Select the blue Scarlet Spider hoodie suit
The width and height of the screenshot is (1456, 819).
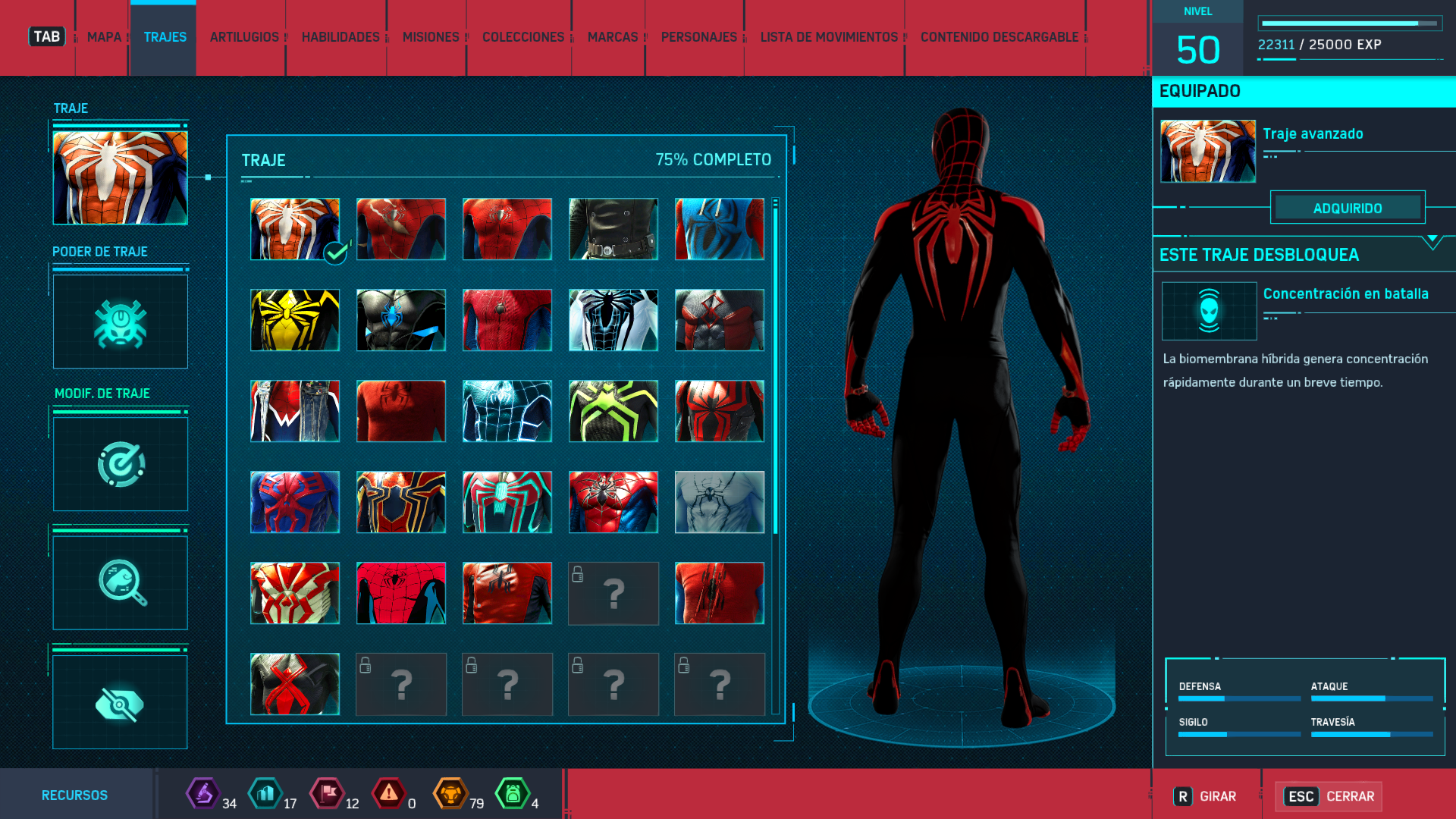(x=720, y=229)
